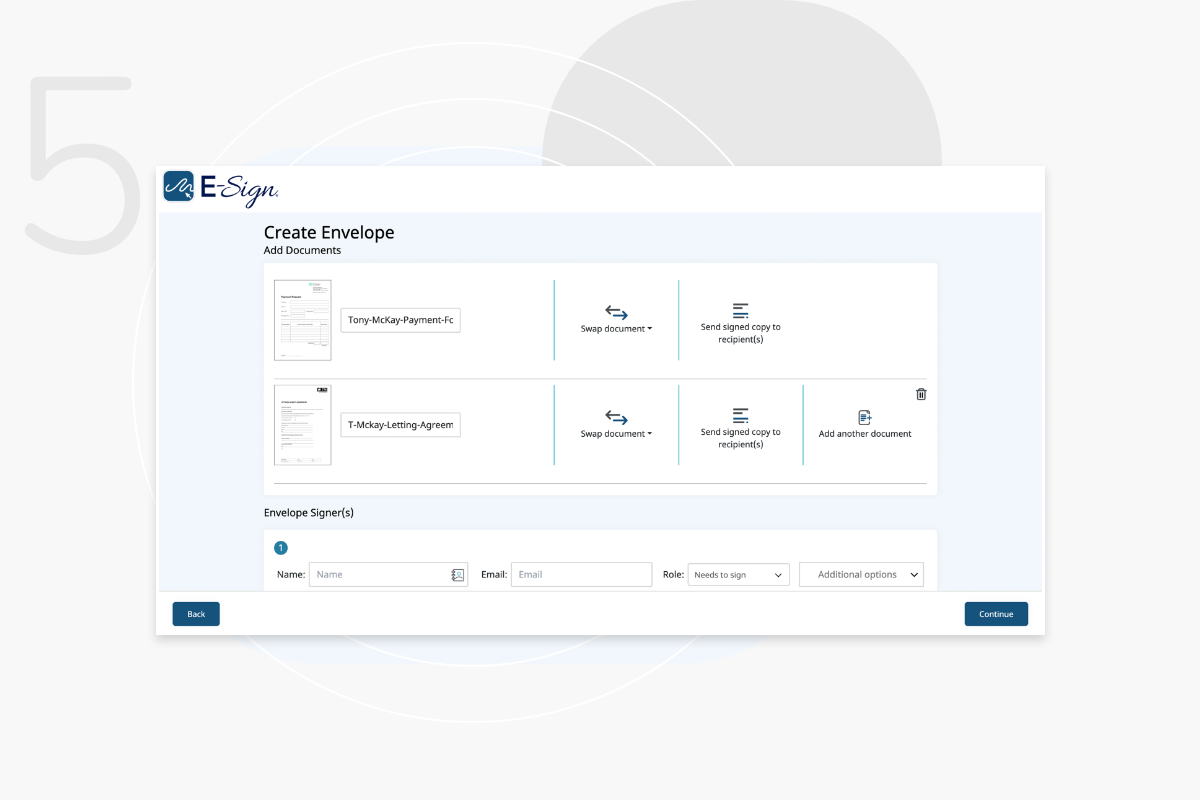
Task: Open address book icon in Name field
Action: pyautogui.click(x=458, y=575)
